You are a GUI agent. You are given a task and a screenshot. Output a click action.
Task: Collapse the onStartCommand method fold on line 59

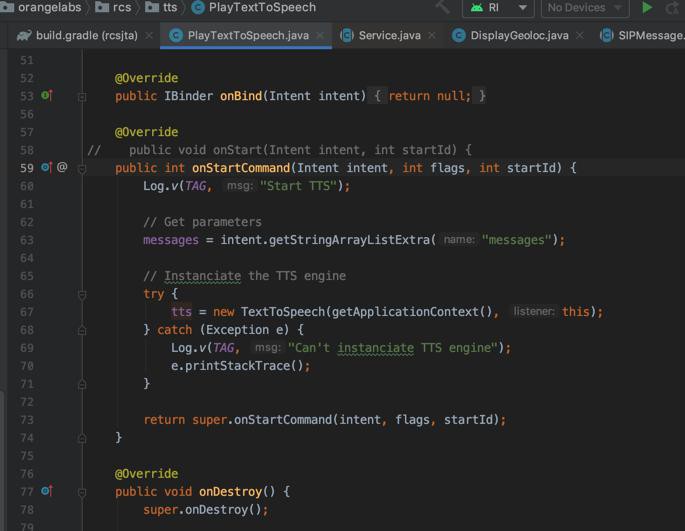[82, 169]
